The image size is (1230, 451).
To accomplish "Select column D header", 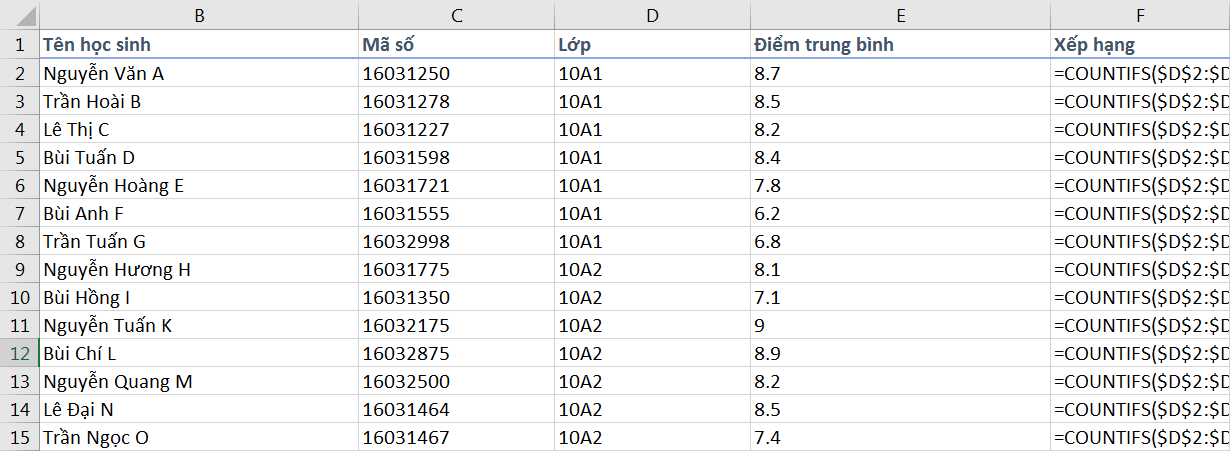I will [652, 15].
